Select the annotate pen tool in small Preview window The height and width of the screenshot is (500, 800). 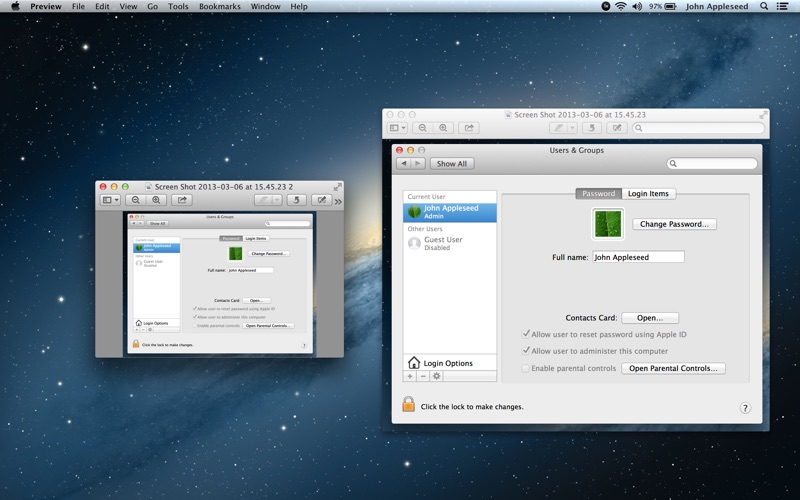coord(263,200)
